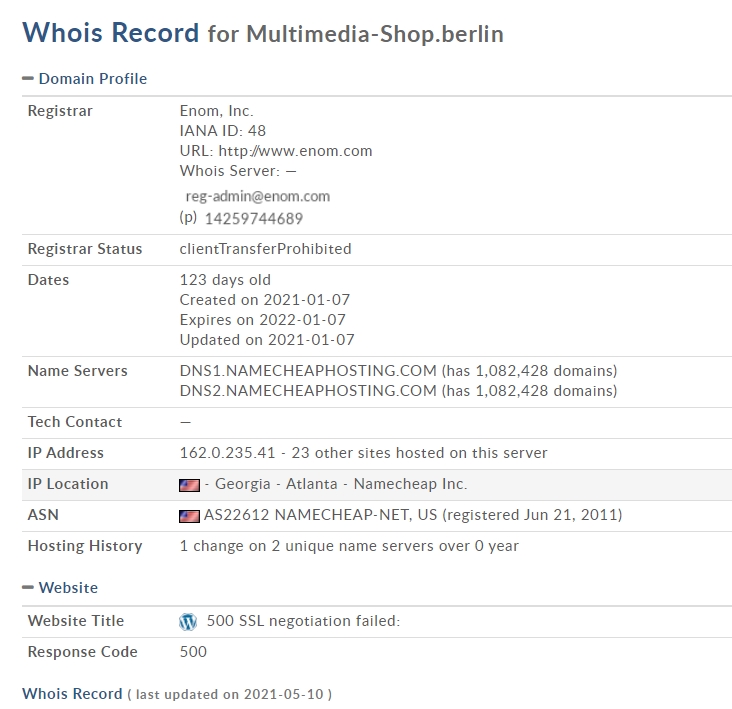Click the Hosting History row label
Image resolution: width=732 pixels, height=709 pixels.
[x=85, y=546]
